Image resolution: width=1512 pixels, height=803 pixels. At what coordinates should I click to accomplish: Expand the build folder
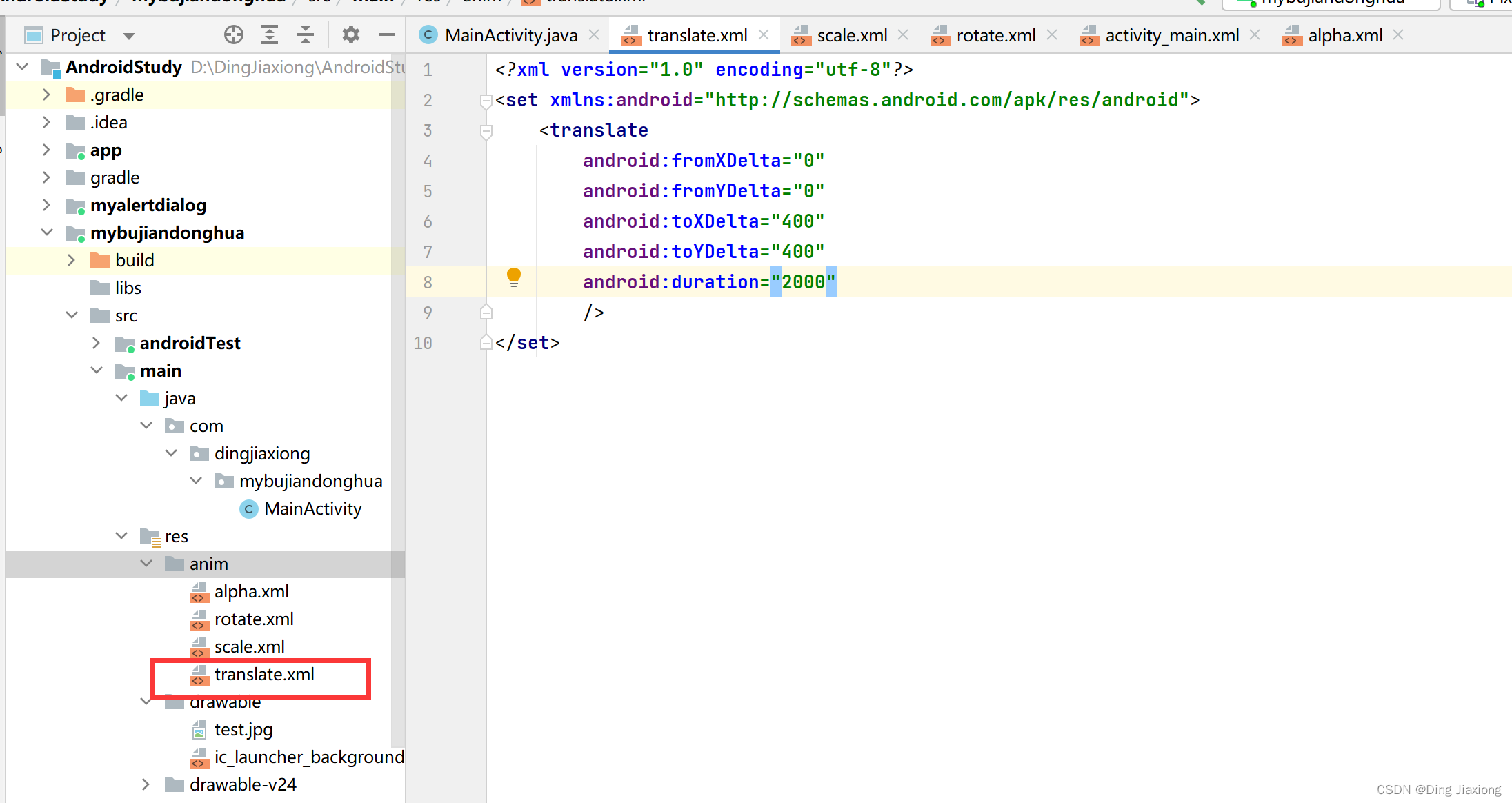[x=72, y=260]
